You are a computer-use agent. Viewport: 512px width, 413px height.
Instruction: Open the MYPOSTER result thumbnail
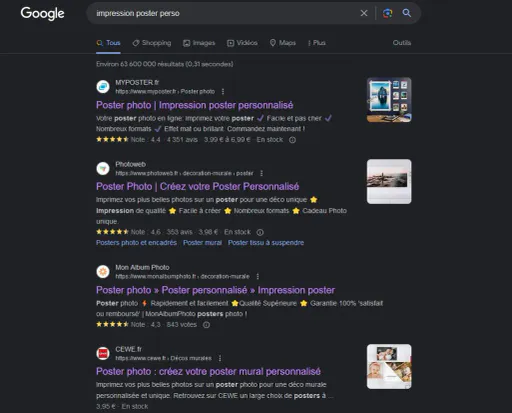(x=389, y=100)
